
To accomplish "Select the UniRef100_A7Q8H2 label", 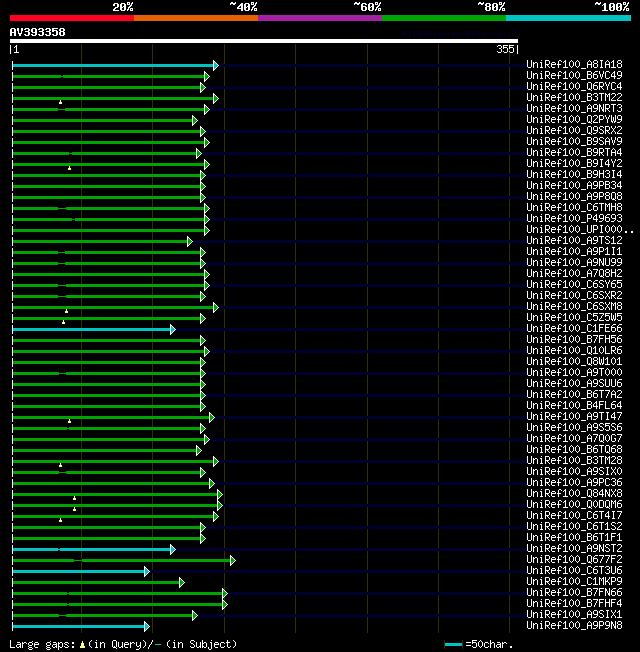I will coord(574,273).
